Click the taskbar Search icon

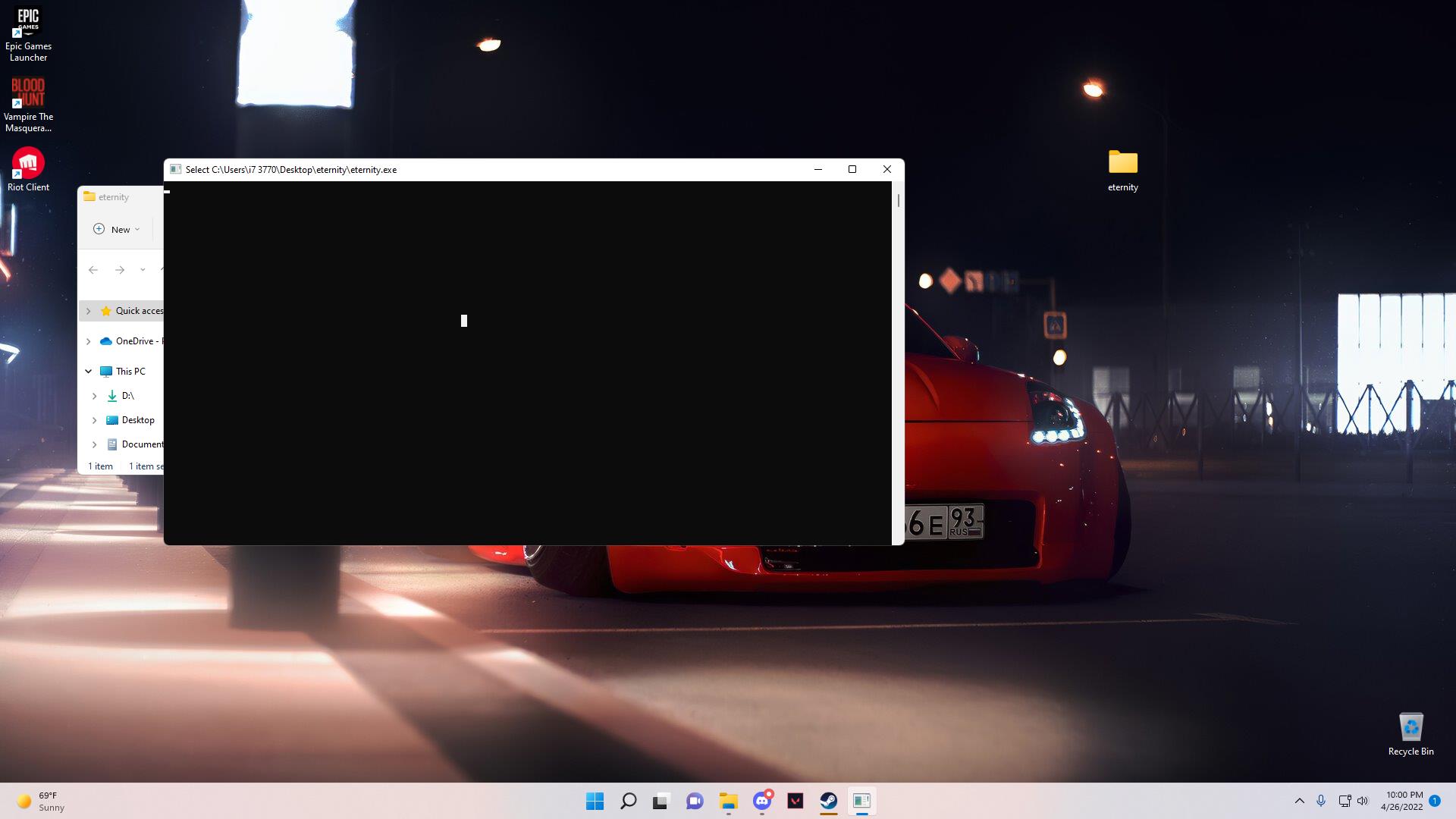pos(628,801)
